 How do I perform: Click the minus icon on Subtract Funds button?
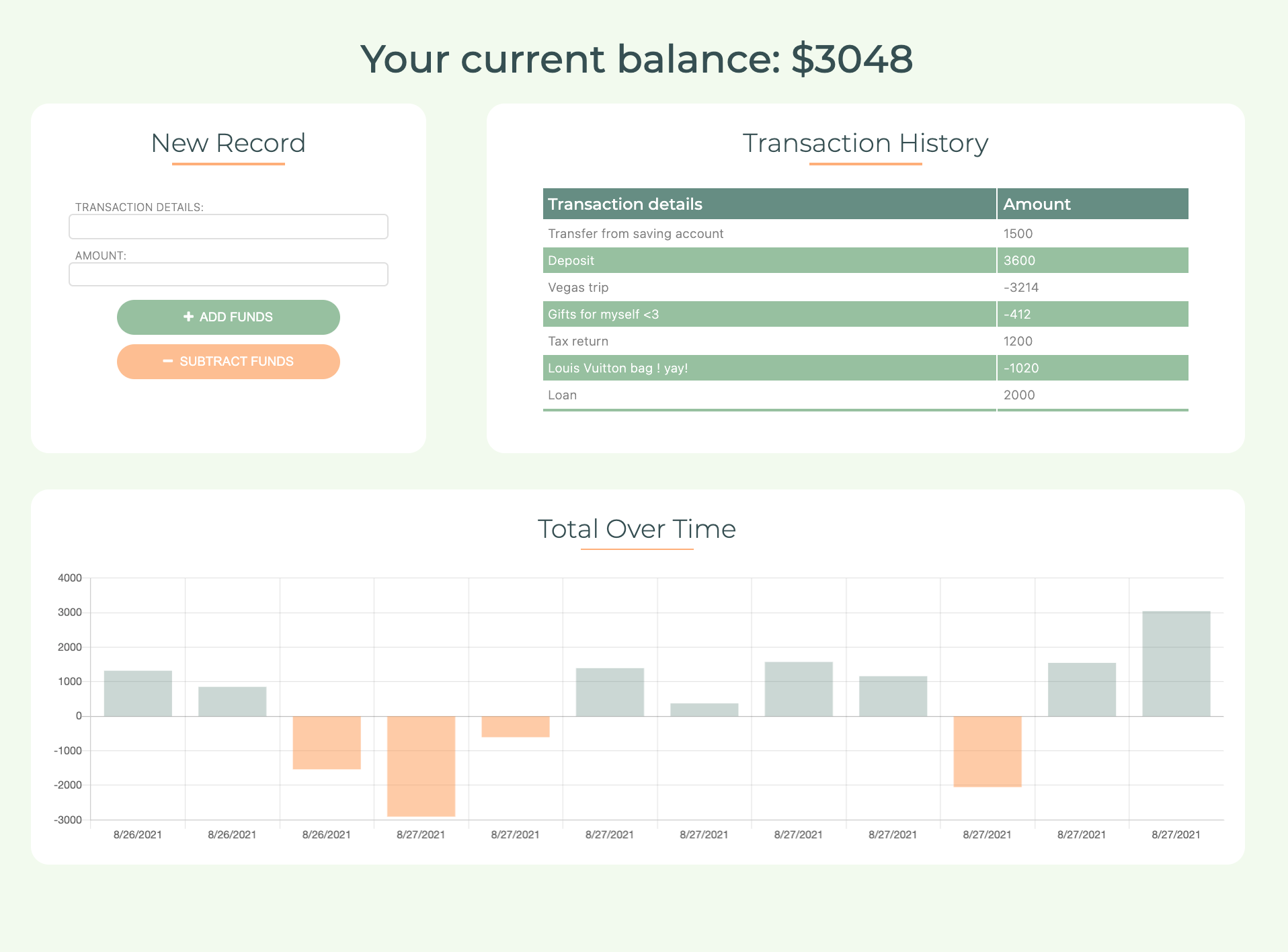click(169, 361)
